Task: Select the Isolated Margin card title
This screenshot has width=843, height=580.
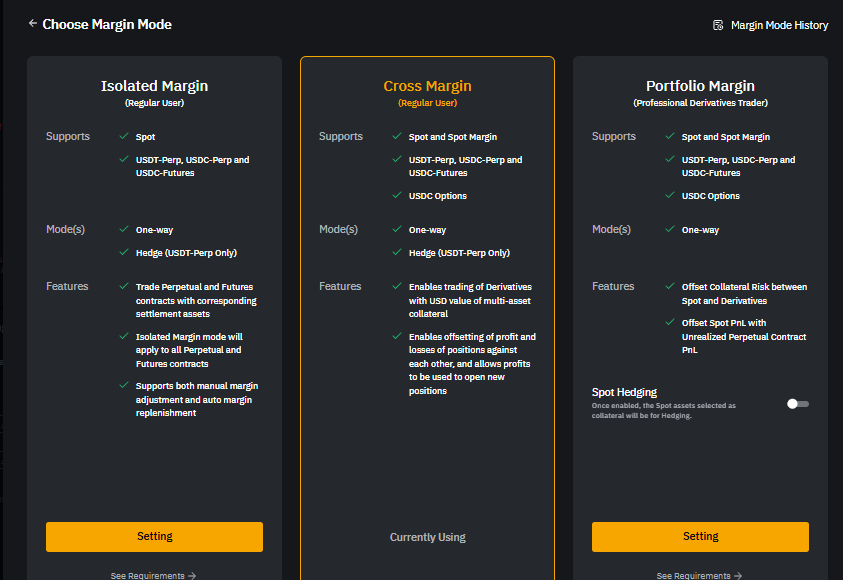Action: tap(154, 86)
